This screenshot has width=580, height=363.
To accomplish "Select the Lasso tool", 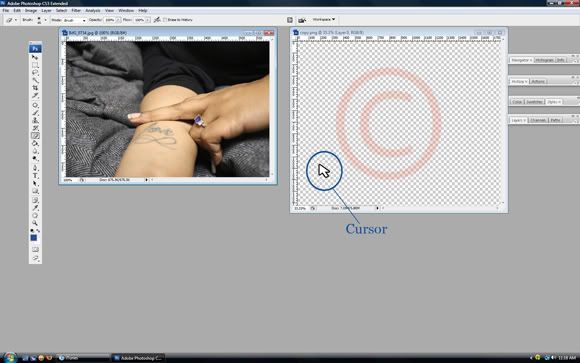I will (35, 73).
